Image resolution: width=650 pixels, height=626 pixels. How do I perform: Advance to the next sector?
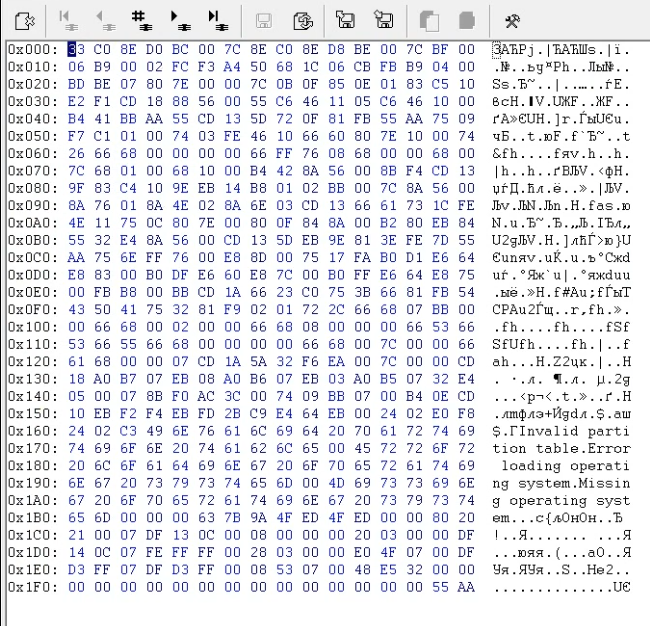[179, 19]
